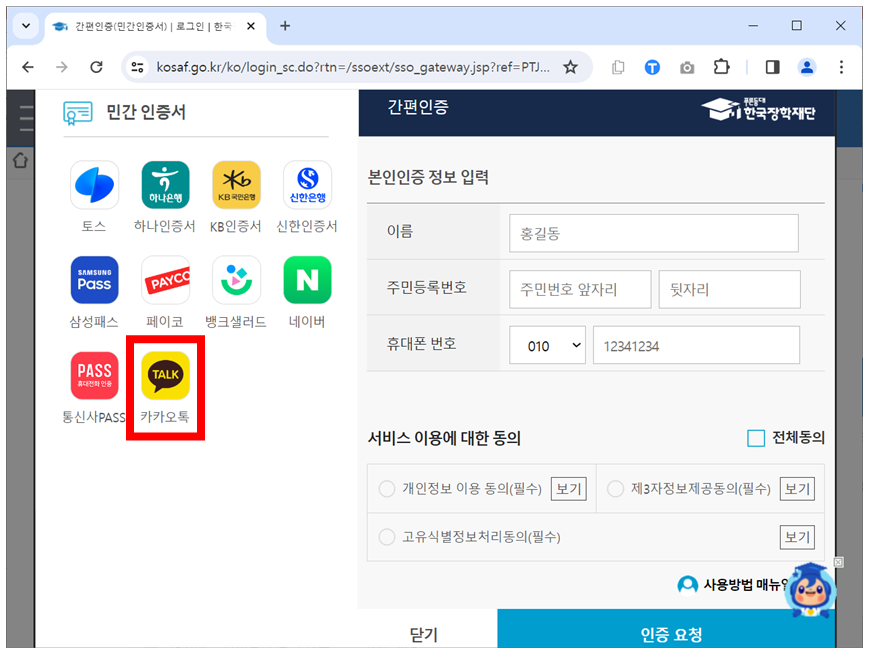
Task: Select the carrier PASS (통신사PASS) icon
Action: [x=94, y=375]
